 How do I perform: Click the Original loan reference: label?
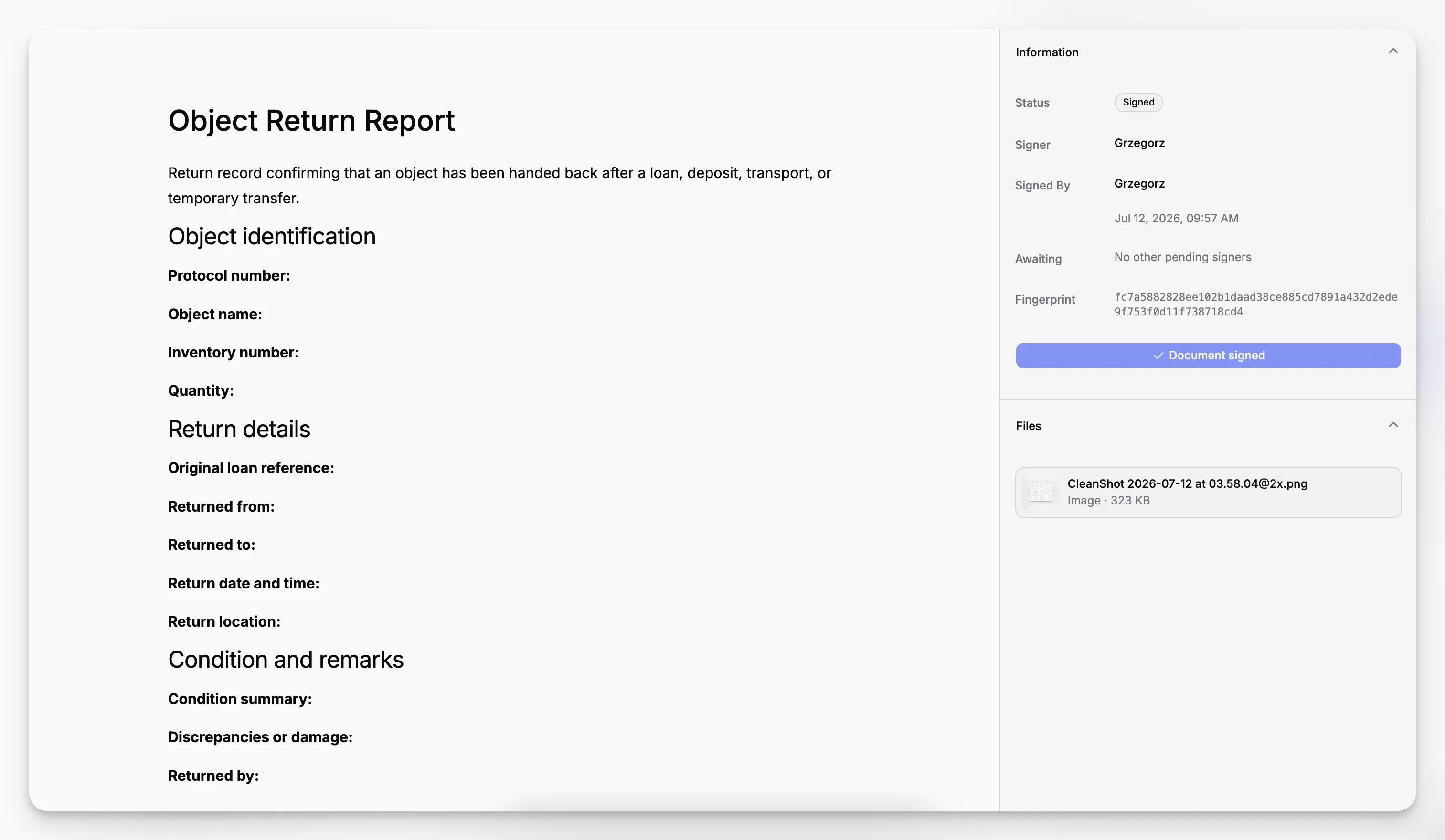point(251,468)
